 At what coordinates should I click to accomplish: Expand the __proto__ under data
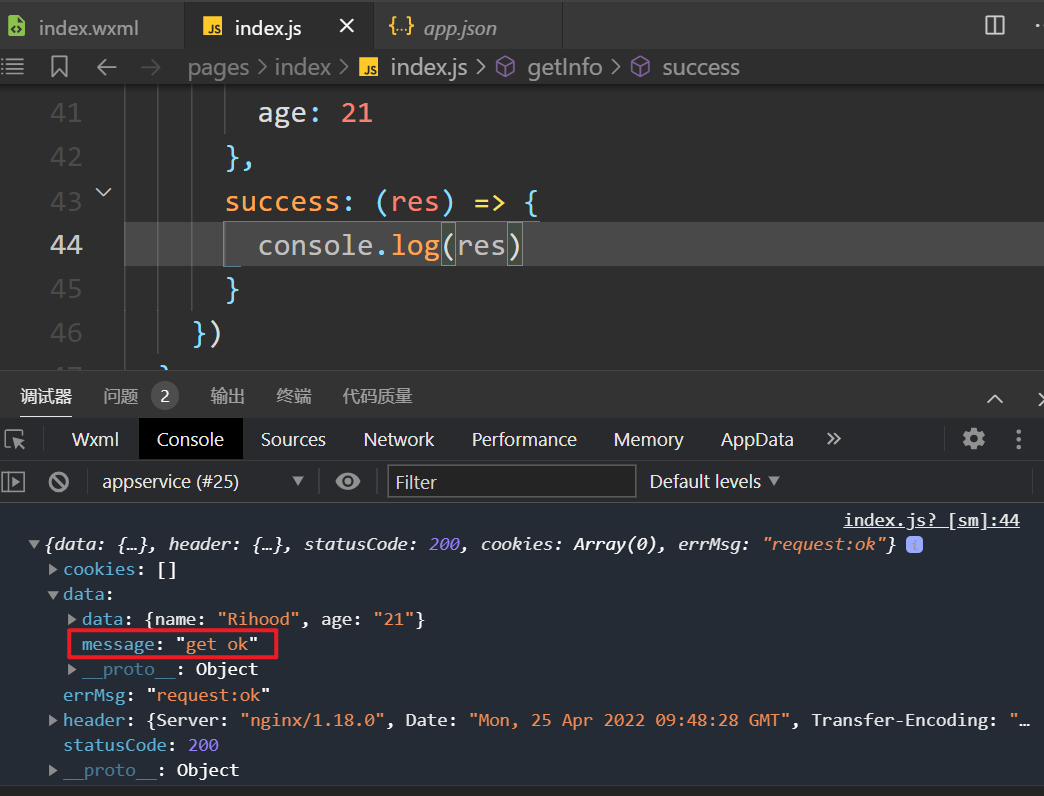pos(72,670)
